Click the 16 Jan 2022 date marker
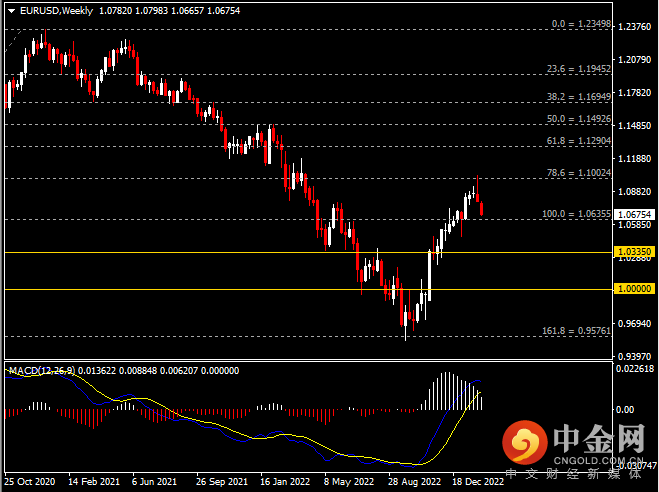 tap(286, 481)
